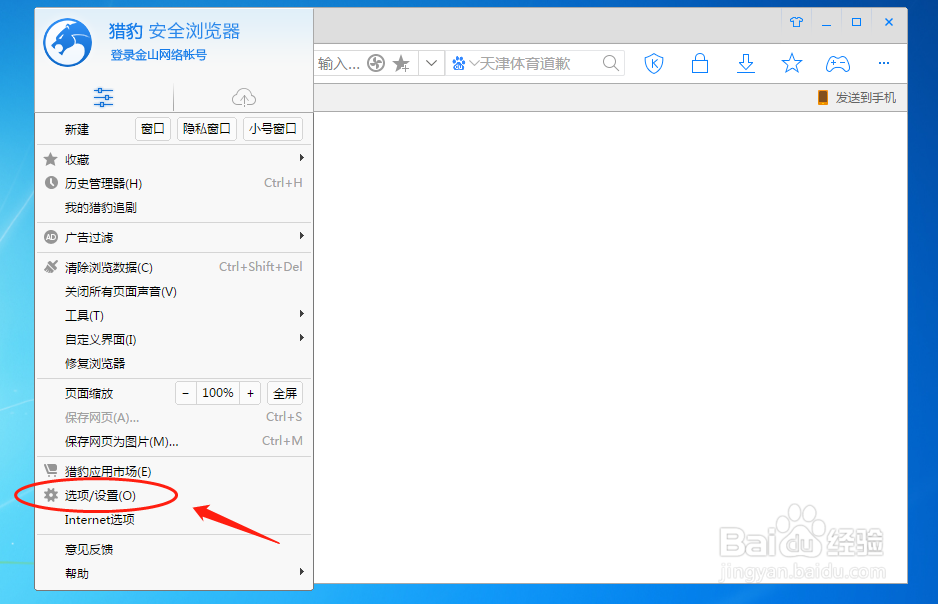The width and height of the screenshot is (938, 604).
Task: Expand 自定义界面(I) submenu
Action: 174,339
